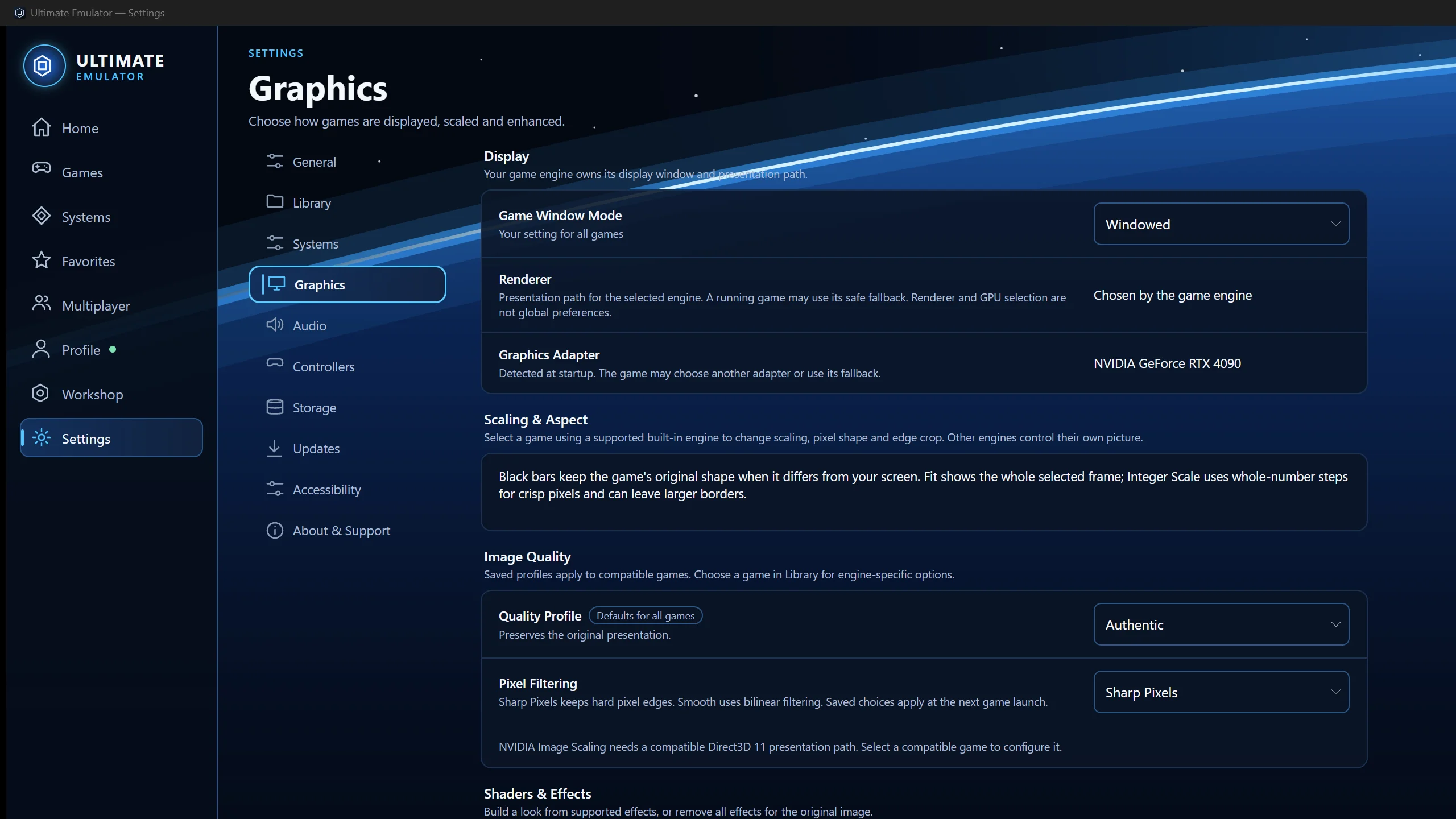Click the green Profile status dot
This screenshot has height=819, width=1456.
pos(113,349)
